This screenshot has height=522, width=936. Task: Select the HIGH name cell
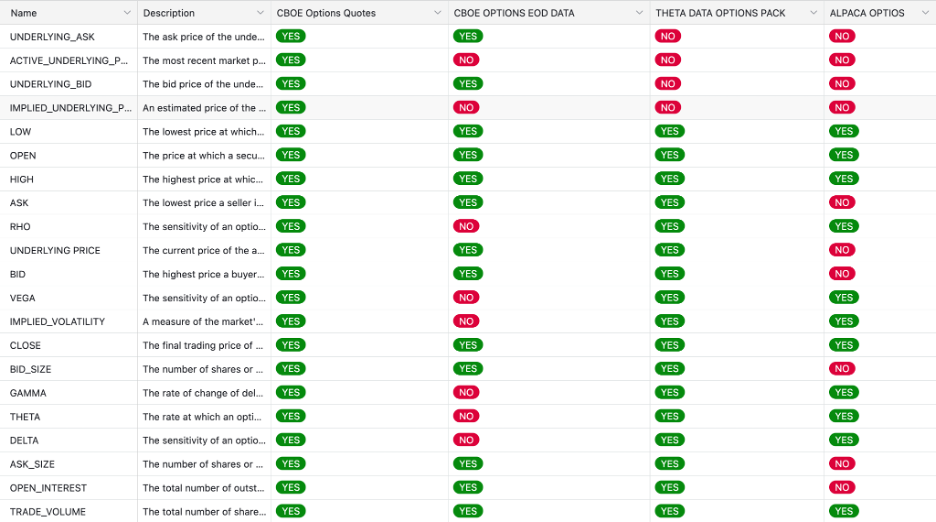click(x=69, y=179)
